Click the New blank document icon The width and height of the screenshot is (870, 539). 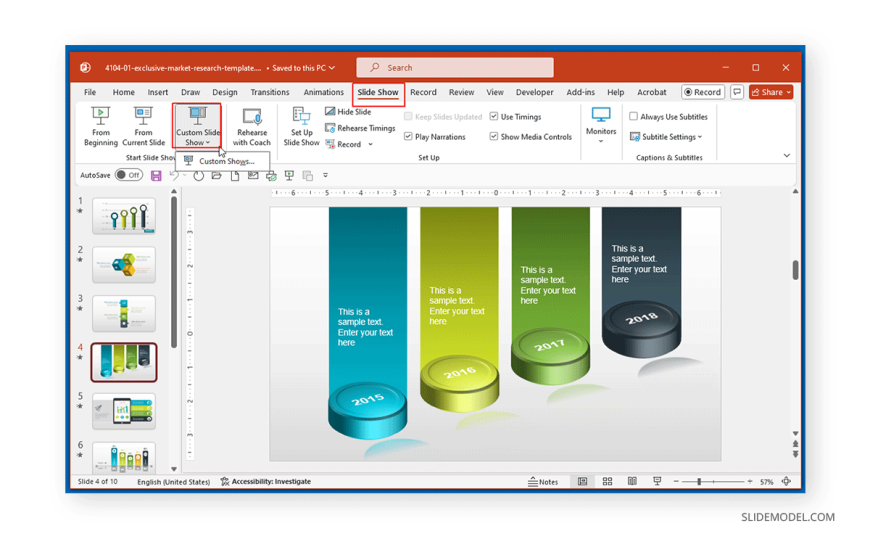[x=235, y=175]
